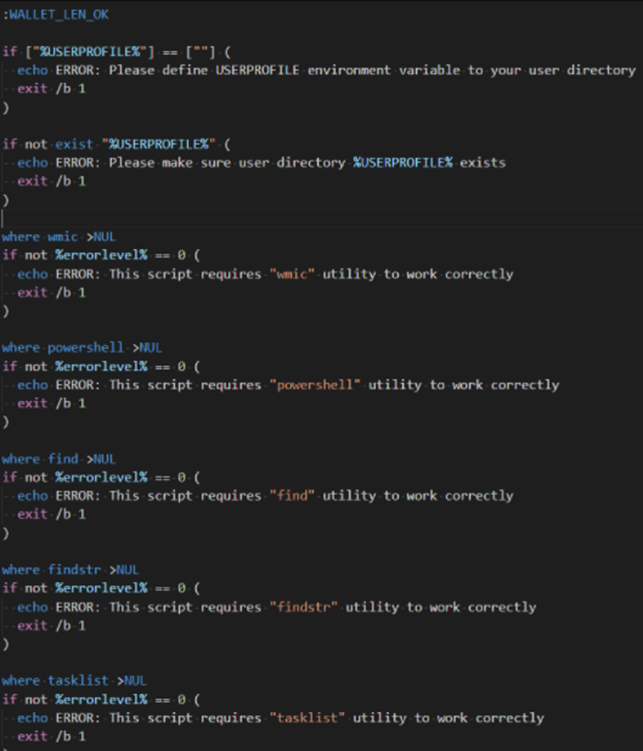The width and height of the screenshot is (643, 751).
Task: Click the word "define" in the USERPROFILE error
Action: [185, 70]
